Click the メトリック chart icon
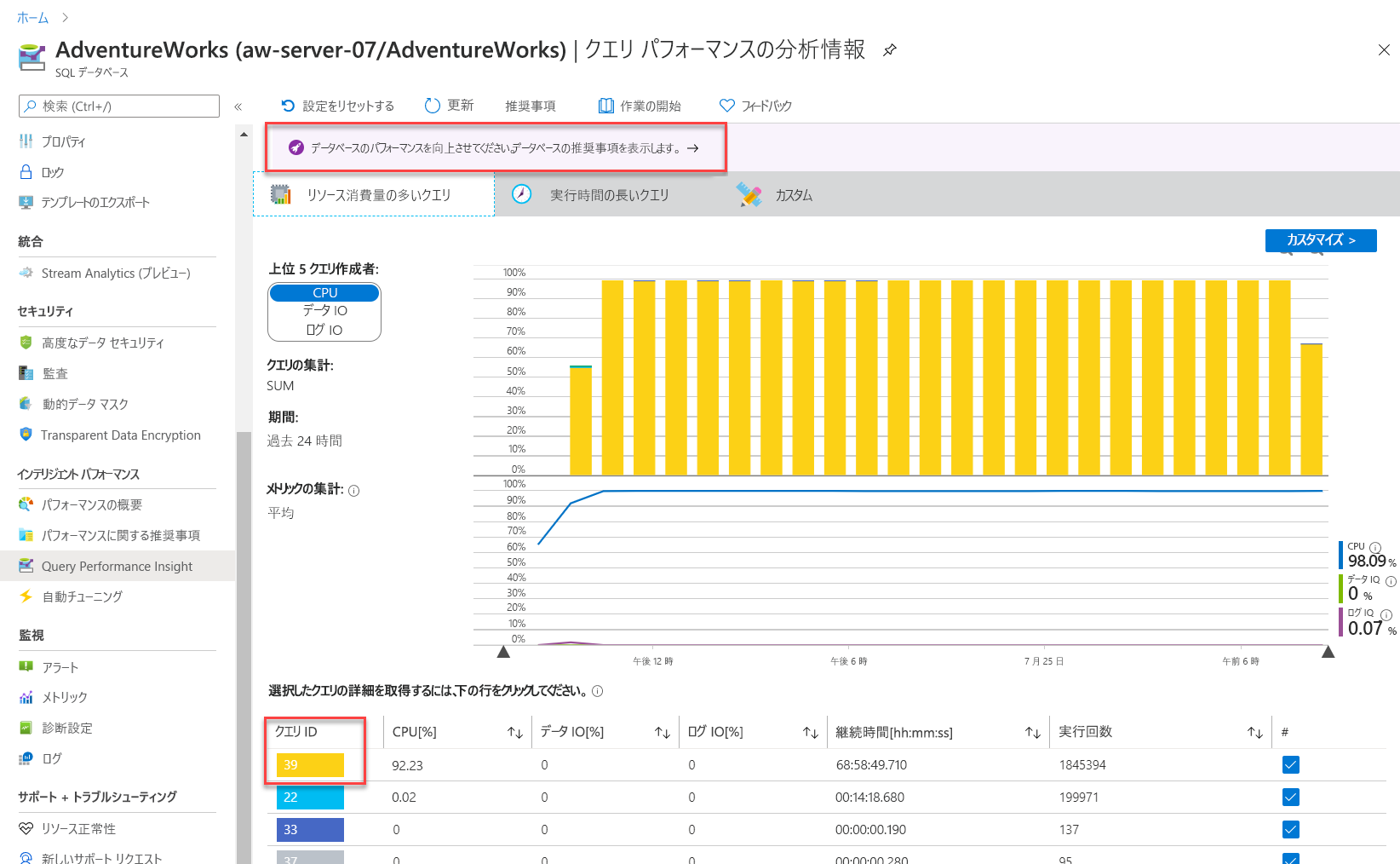This screenshot has width=1400, height=864. click(x=26, y=697)
